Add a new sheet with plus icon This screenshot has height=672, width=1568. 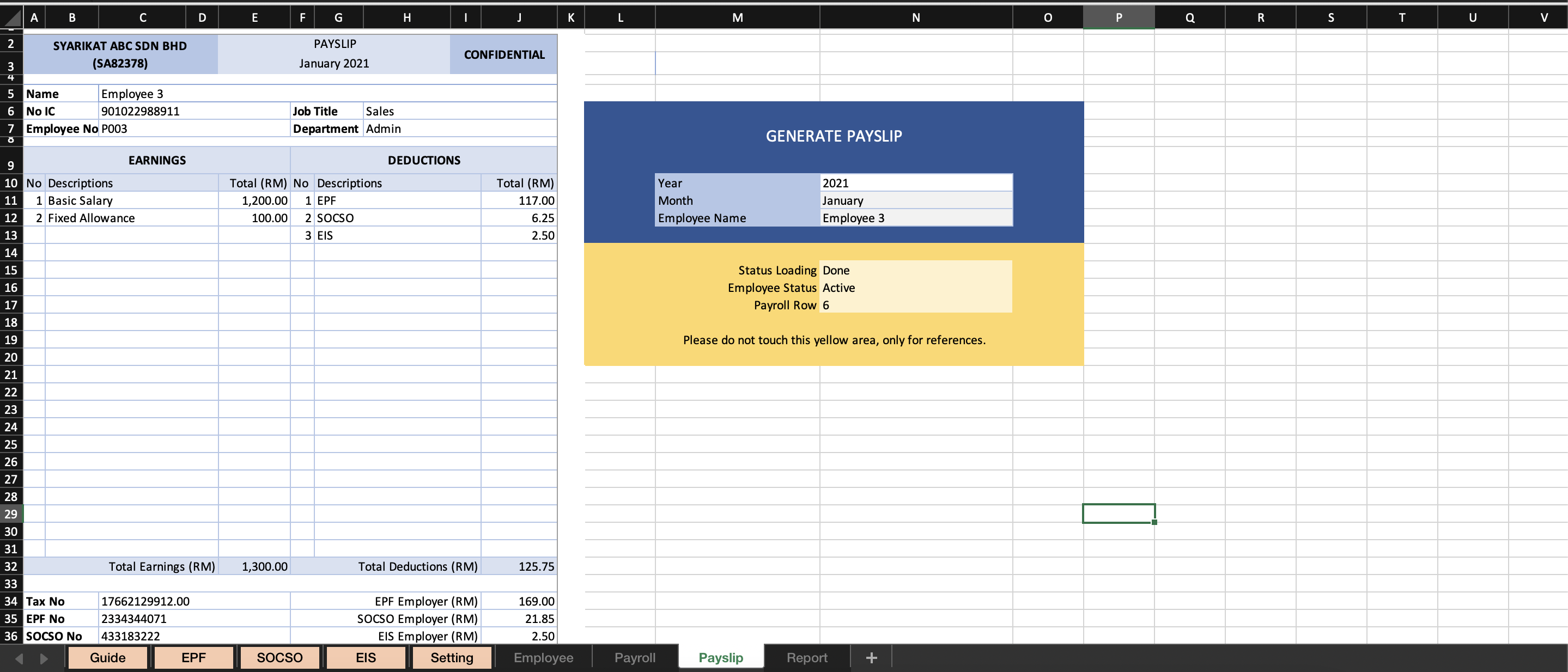tap(871, 657)
